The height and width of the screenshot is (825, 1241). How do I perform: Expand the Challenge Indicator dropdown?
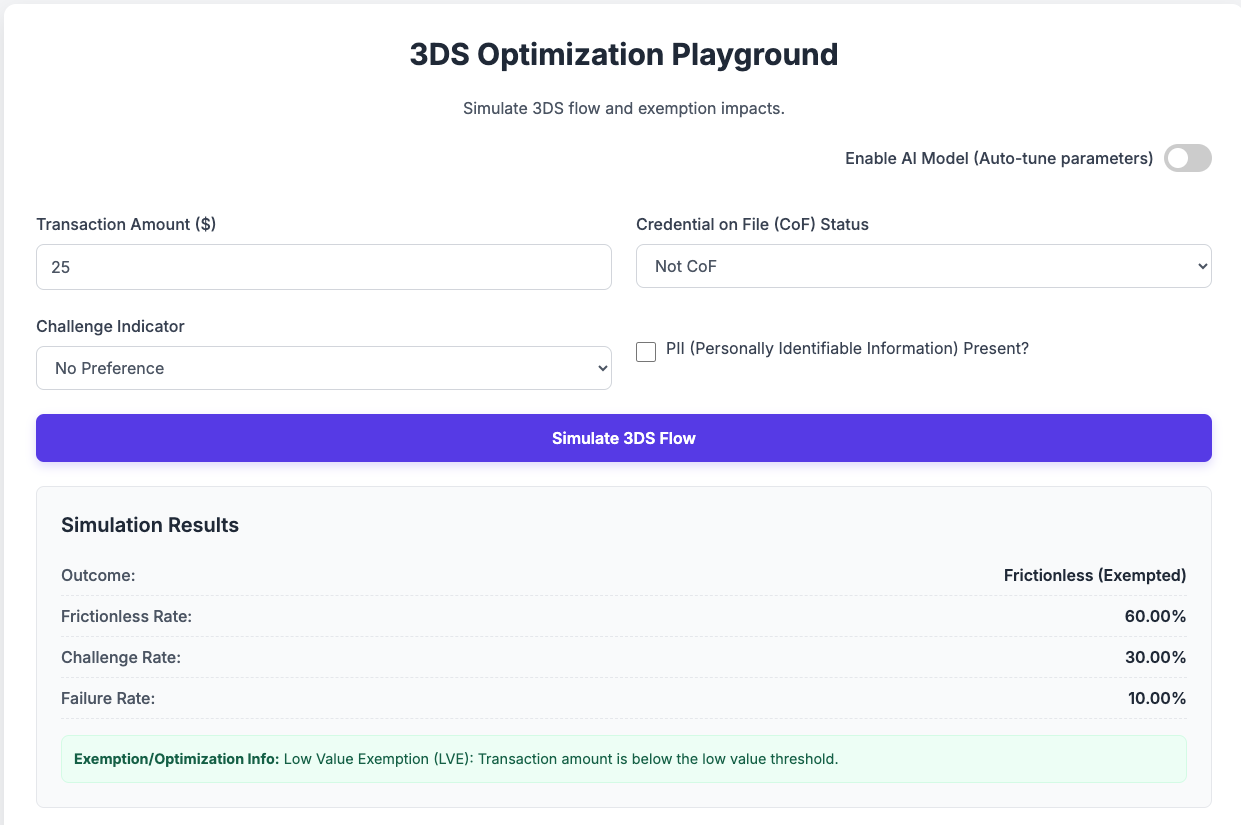pos(323,368)
